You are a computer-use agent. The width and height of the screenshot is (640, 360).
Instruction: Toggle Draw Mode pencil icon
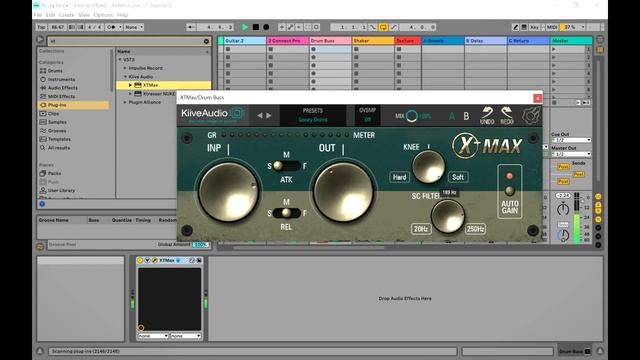(x=516, y=27)
